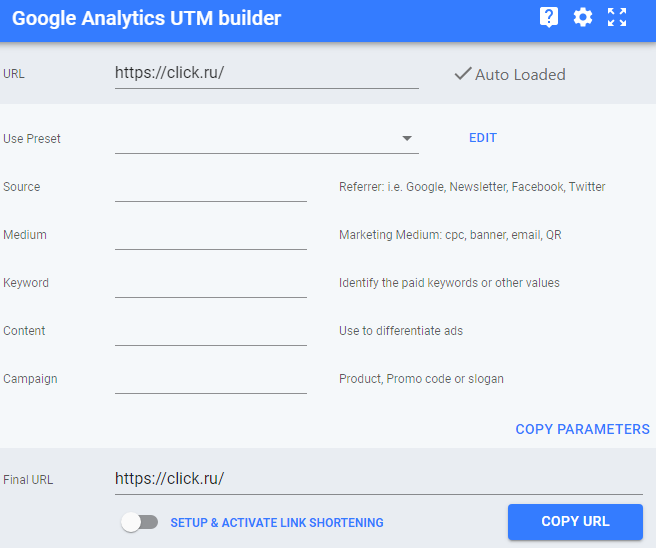Click the Auto Loaded checkmark icon
The height and width of the screenshot is (548, 656).
pyautogui.click(x=462, y=74)
